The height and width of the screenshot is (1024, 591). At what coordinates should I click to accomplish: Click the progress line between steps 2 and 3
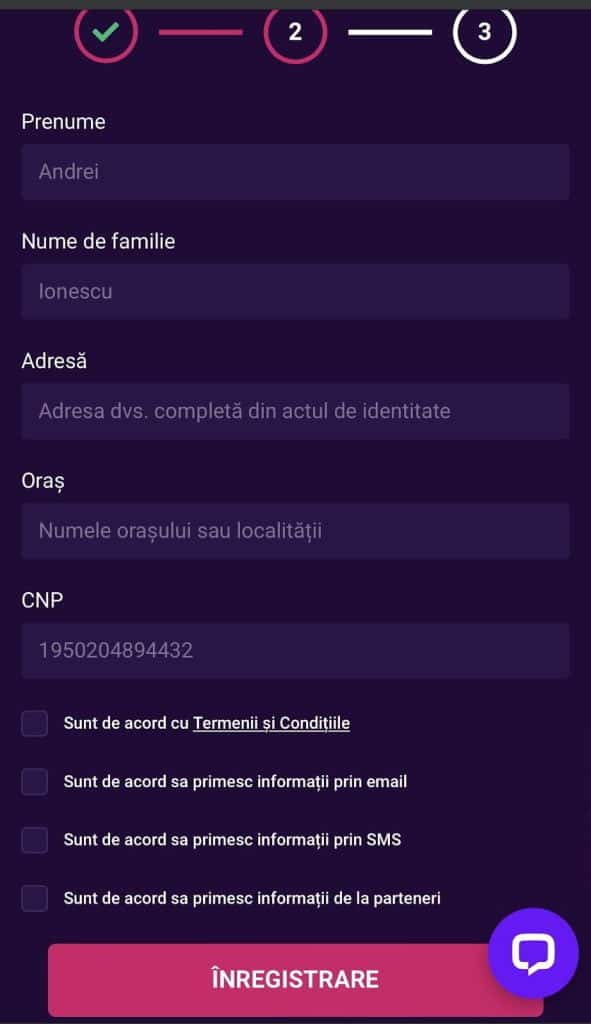(x=390, y=32)
